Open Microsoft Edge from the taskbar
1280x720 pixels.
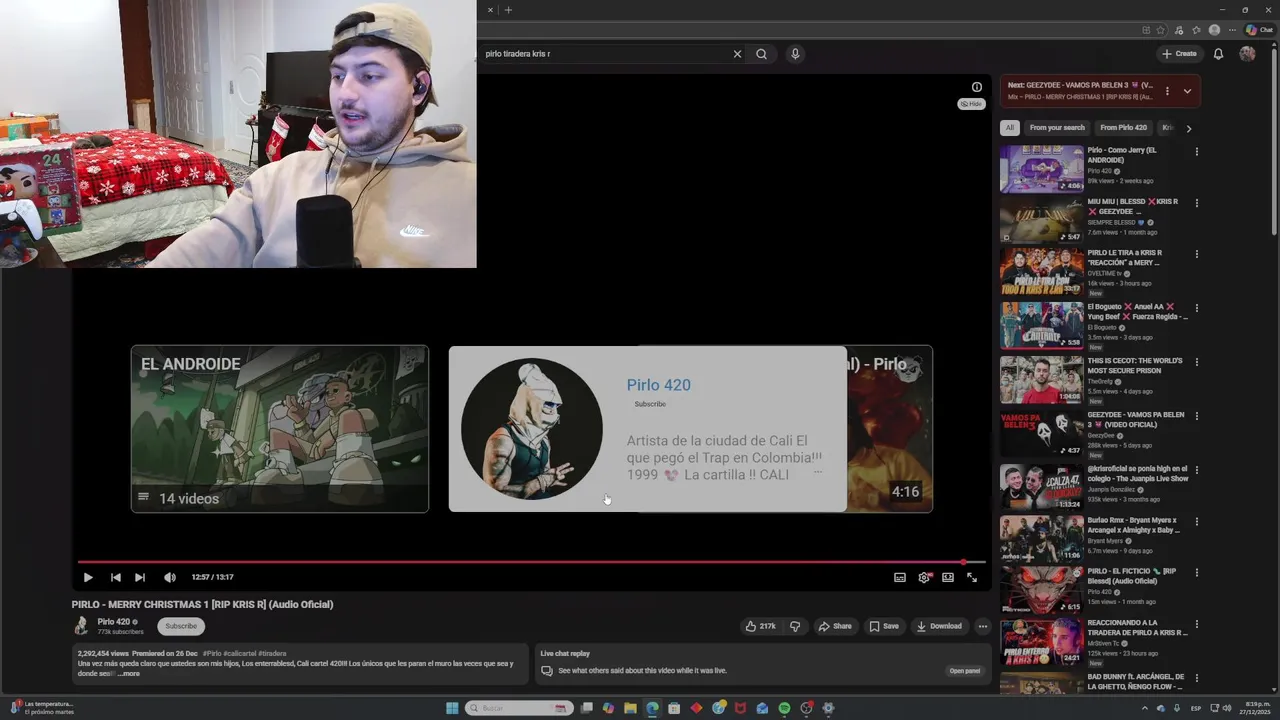(653, 708)
